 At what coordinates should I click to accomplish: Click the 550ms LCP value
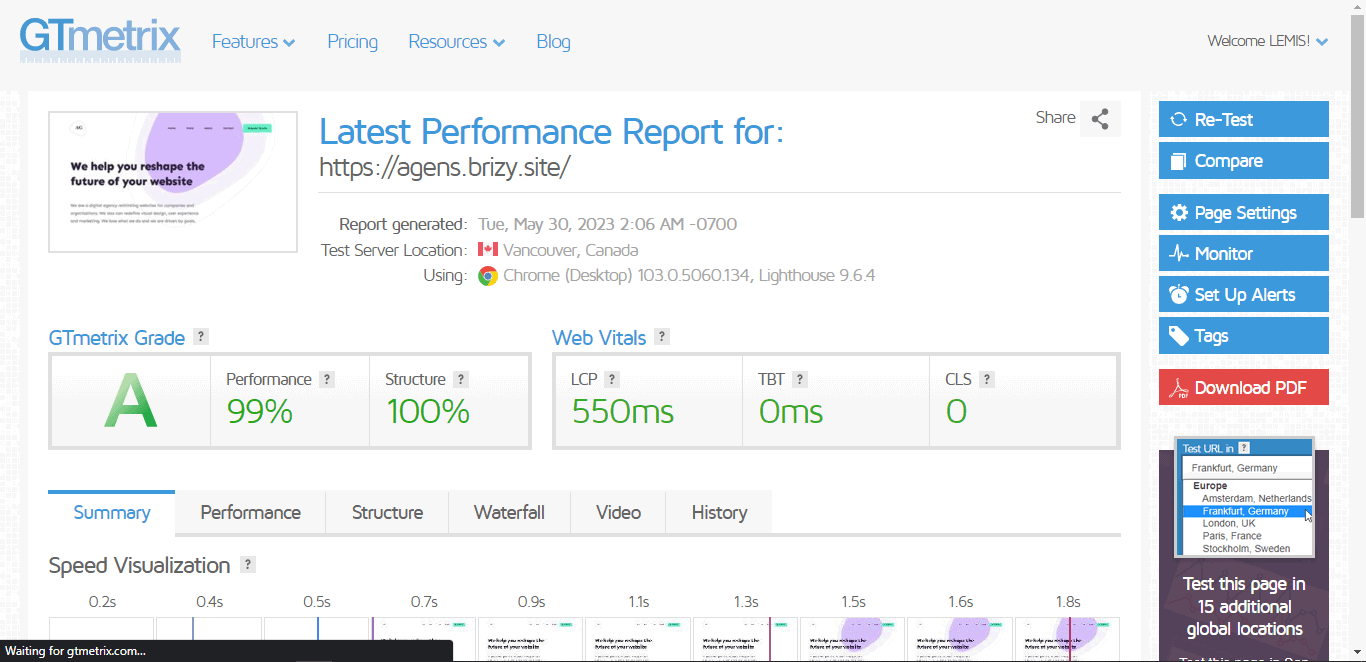click(x=622, y=411)
